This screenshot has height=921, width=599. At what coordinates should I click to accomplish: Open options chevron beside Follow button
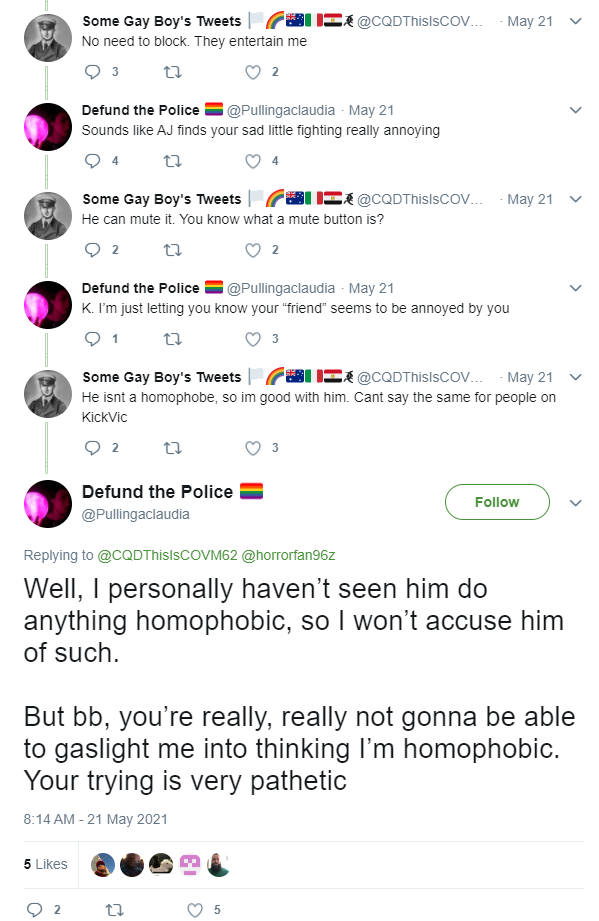click(576, 503)
